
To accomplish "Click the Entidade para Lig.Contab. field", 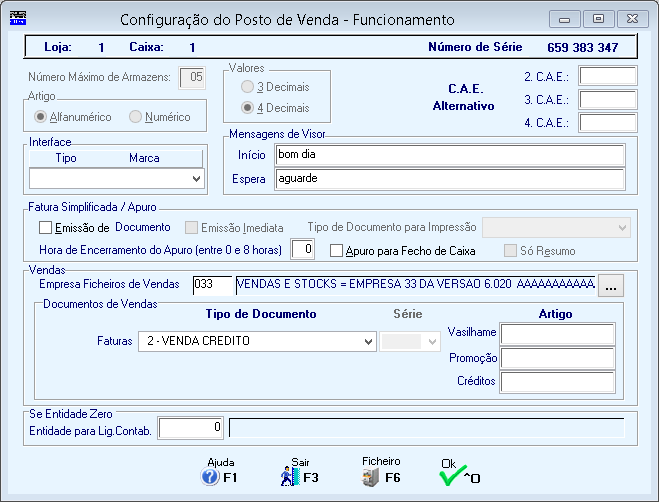I will [191, 428].
